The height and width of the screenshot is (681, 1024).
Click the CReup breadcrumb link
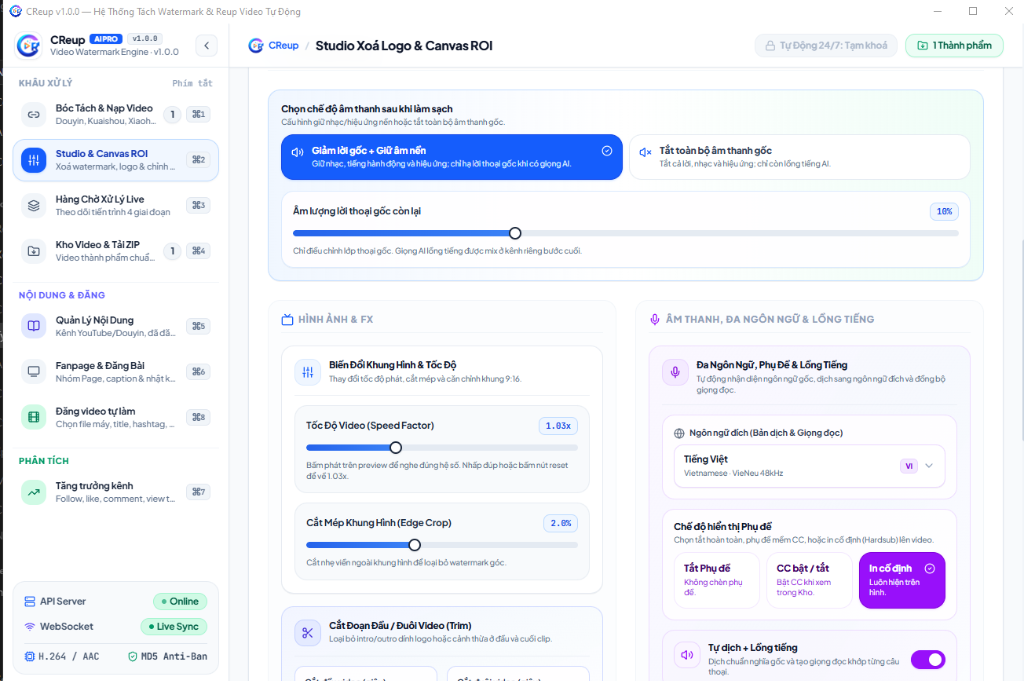point(283,46)
